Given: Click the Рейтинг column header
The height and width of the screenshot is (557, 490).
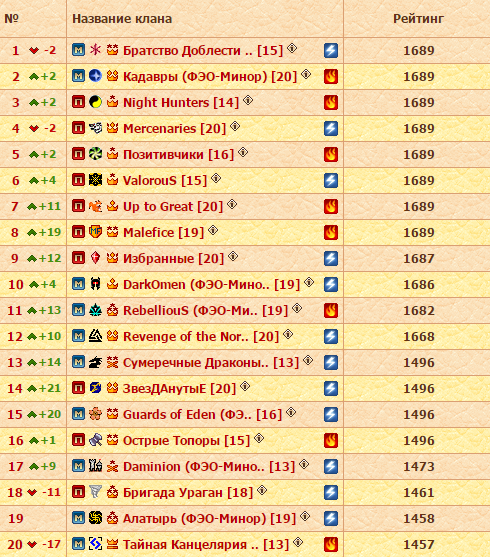Looking at the screenshot, I should pyautogui.click(x=418, y=19).
